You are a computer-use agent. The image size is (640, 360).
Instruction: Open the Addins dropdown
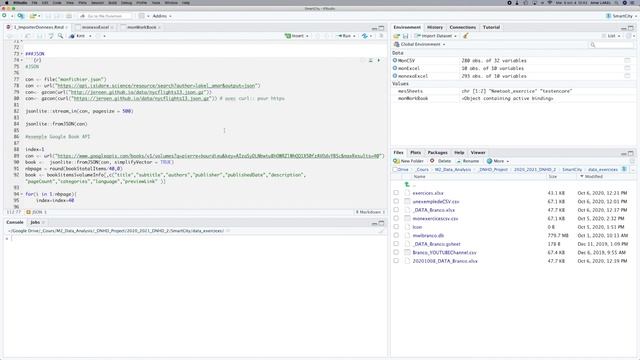coord(162,16)
